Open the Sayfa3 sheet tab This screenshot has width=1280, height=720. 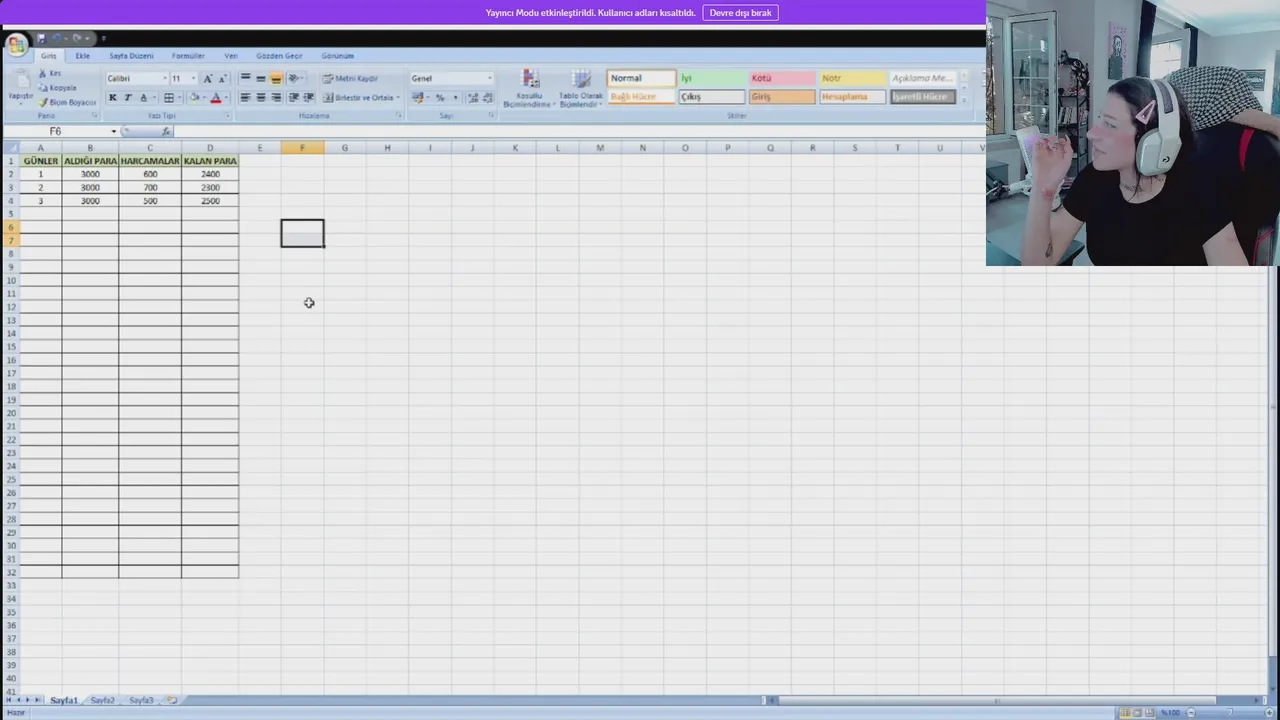141,700
